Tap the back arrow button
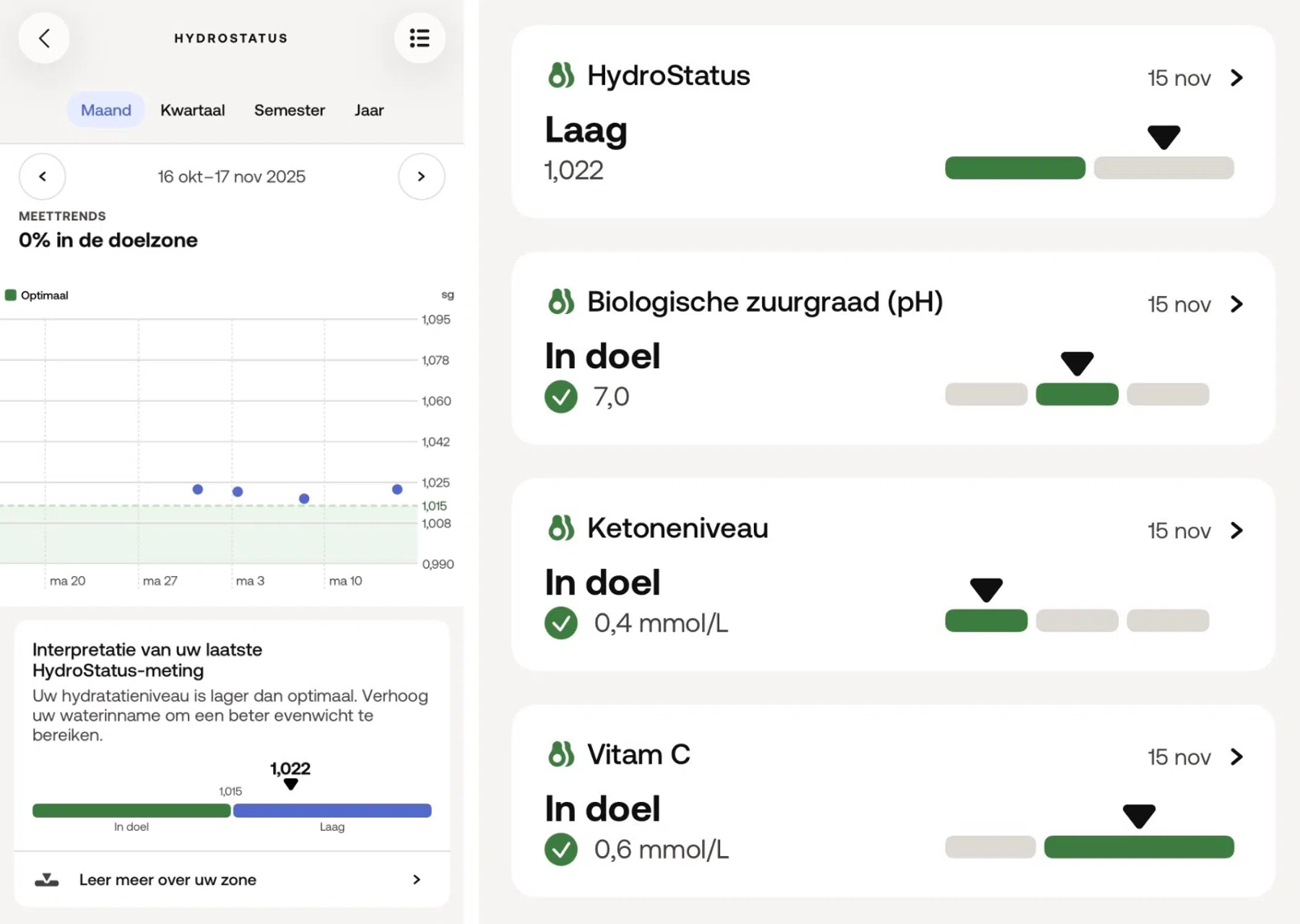The image size is (1300, 924). (x=44, y=38)
